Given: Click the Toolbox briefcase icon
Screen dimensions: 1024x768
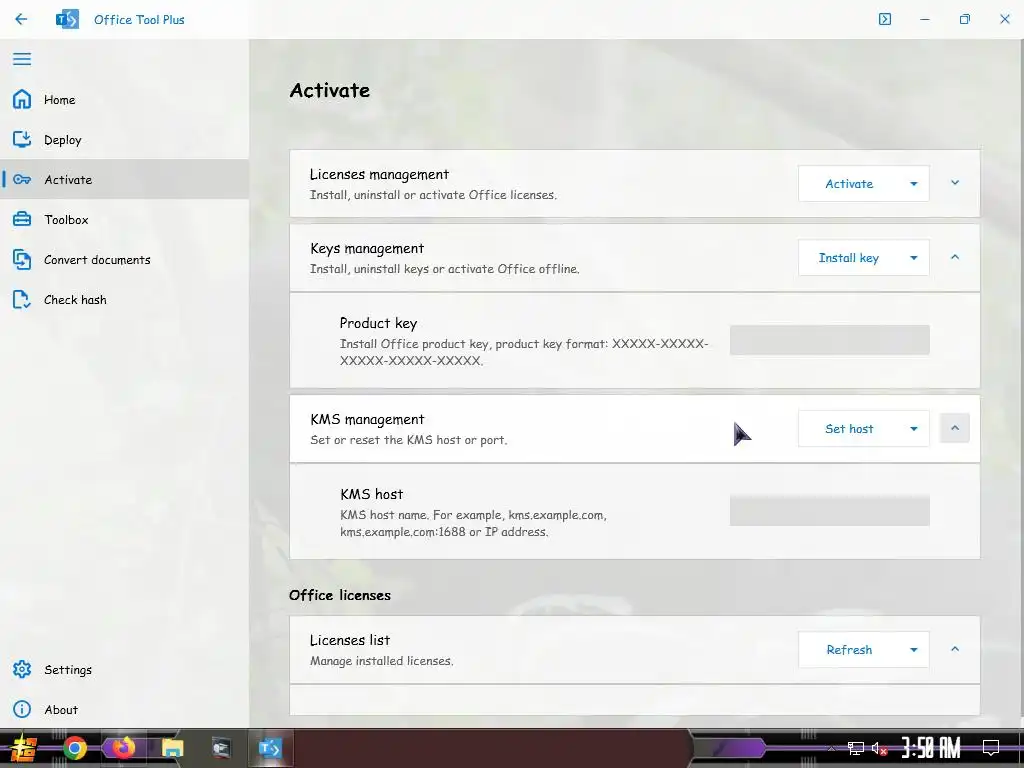Looking at the screenshot, I should (x=22, y=219).
